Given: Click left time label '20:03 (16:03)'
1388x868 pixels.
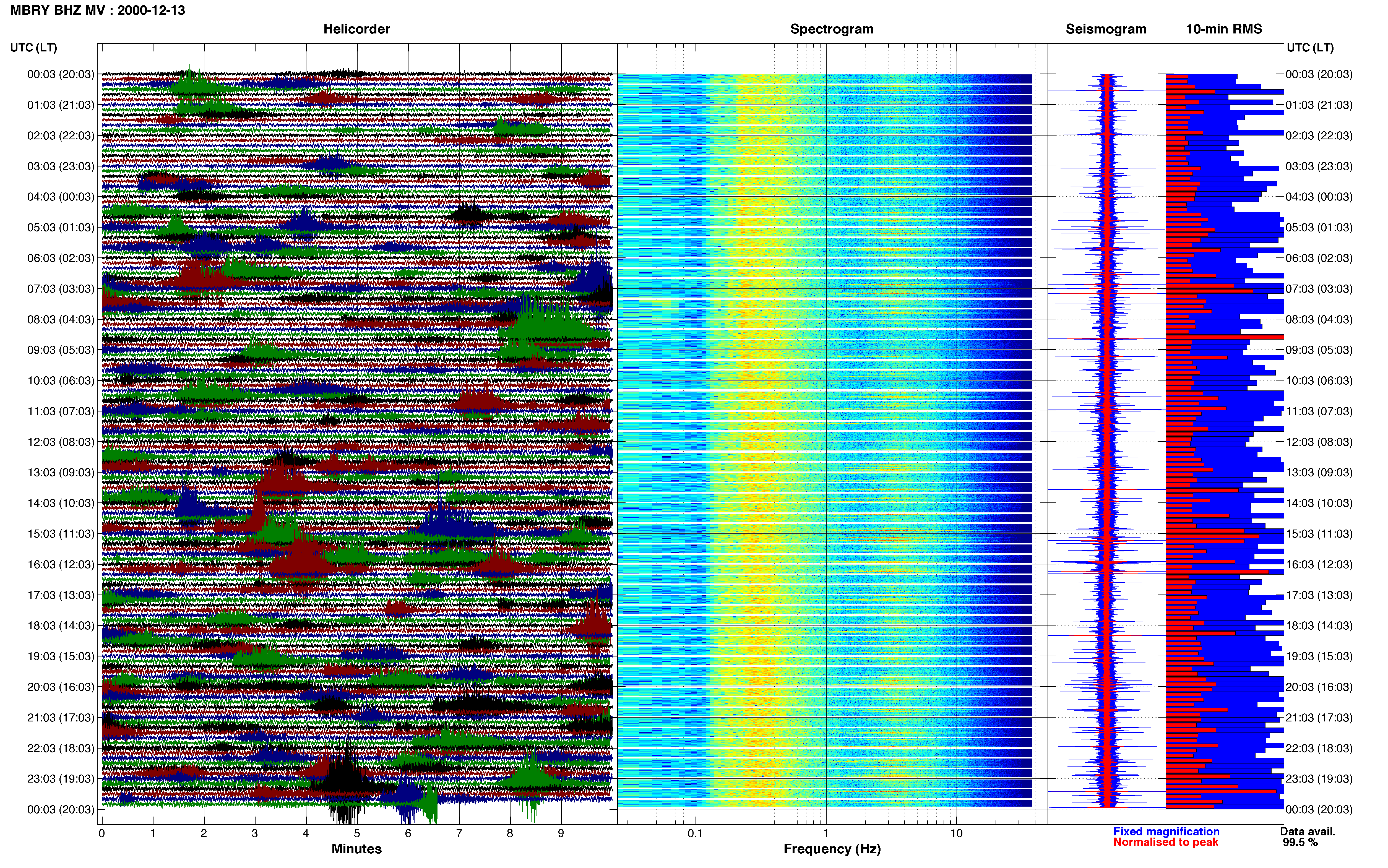Looking at the screenshot, I should point(60,687).
